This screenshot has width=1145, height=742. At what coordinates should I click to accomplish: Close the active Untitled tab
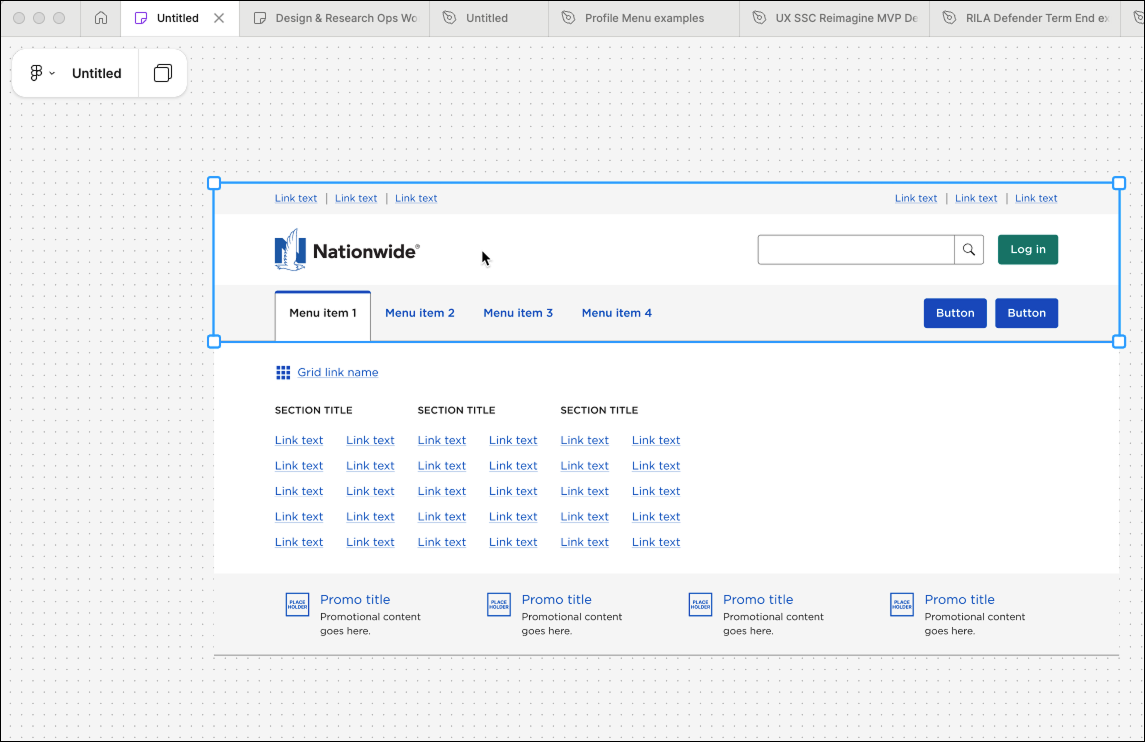coord(219,18)
